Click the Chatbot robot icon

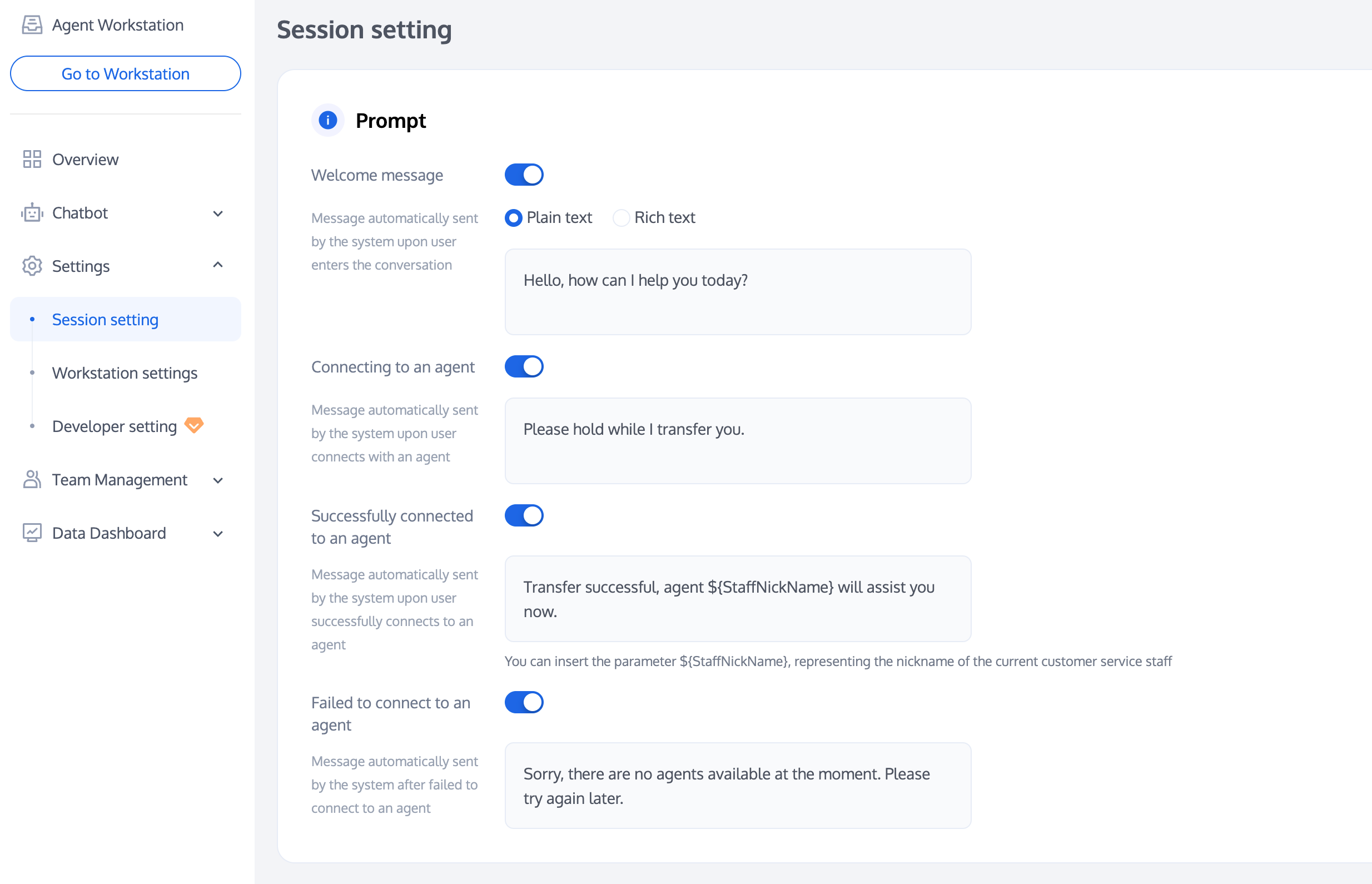point(32,213)
